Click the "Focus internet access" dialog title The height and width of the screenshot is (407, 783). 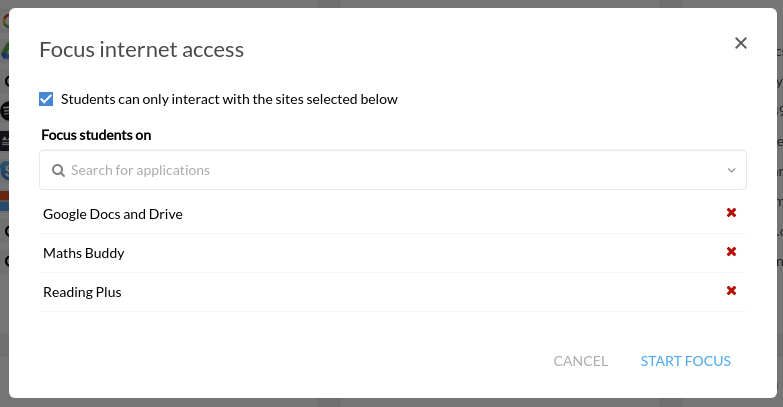141,49
